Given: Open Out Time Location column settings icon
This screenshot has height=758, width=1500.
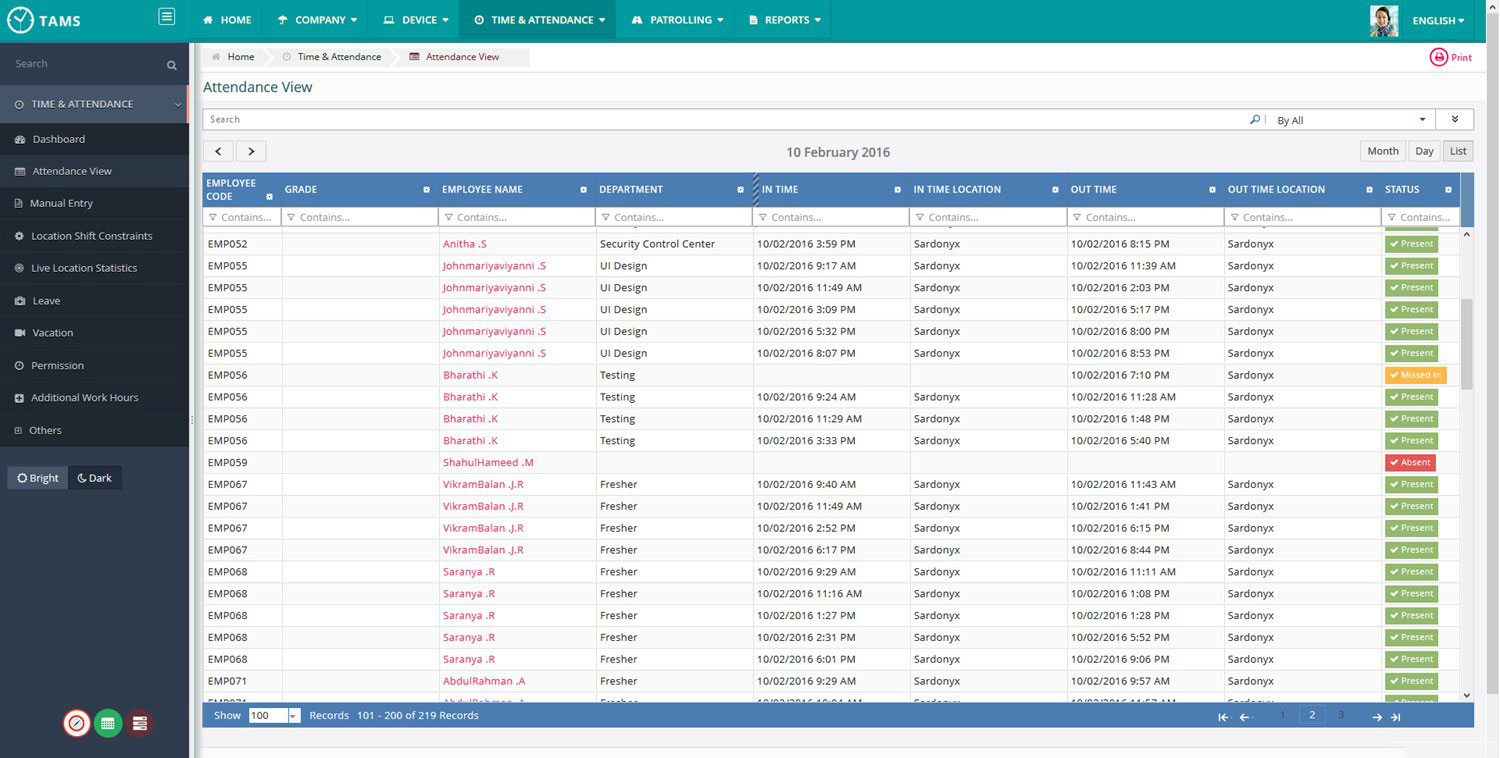Looking at the screenshot, I should pyautogui.click(x=1369, y=189).
